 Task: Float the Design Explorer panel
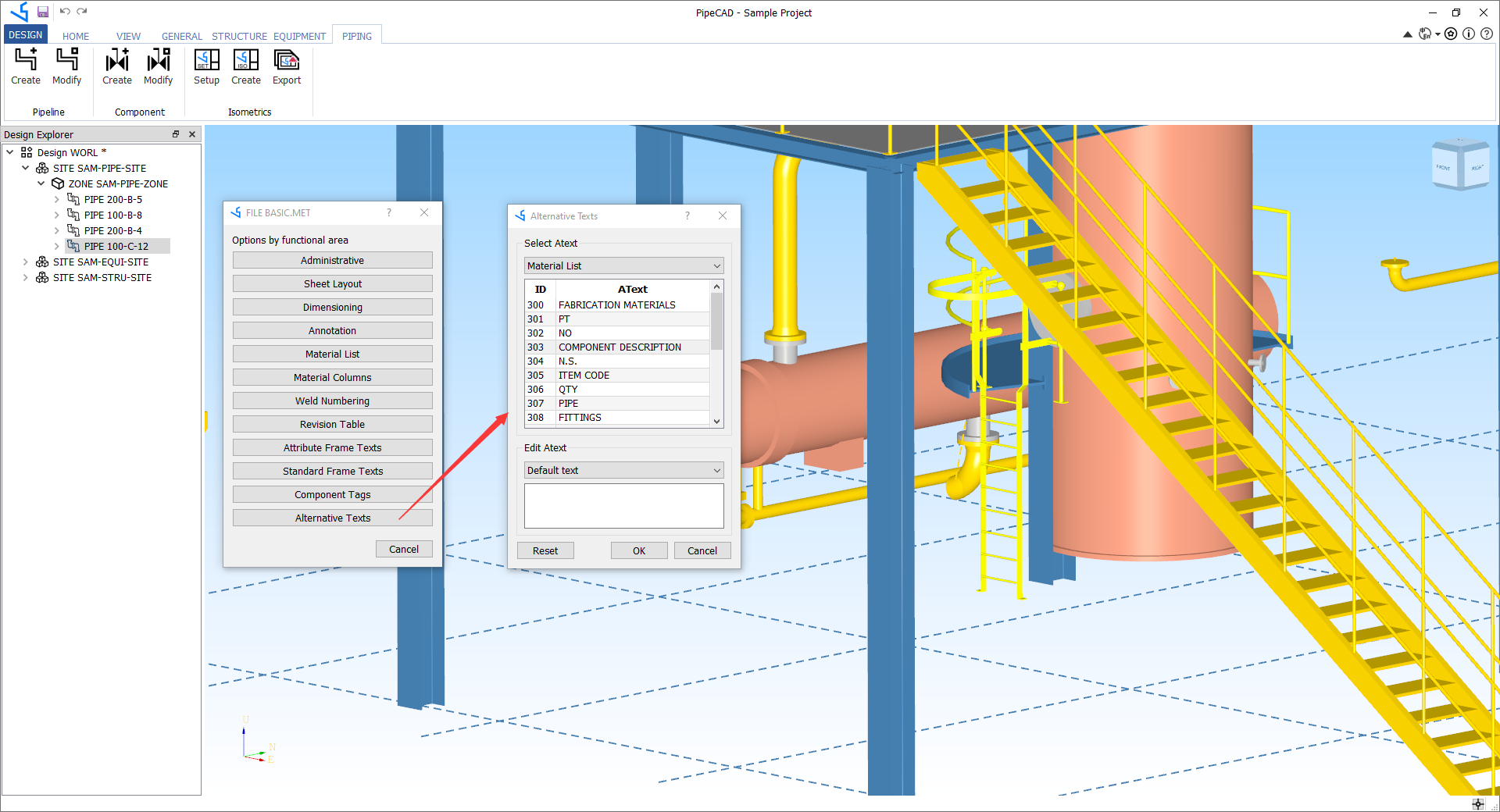pyautogui.click(x=176, y=134)
